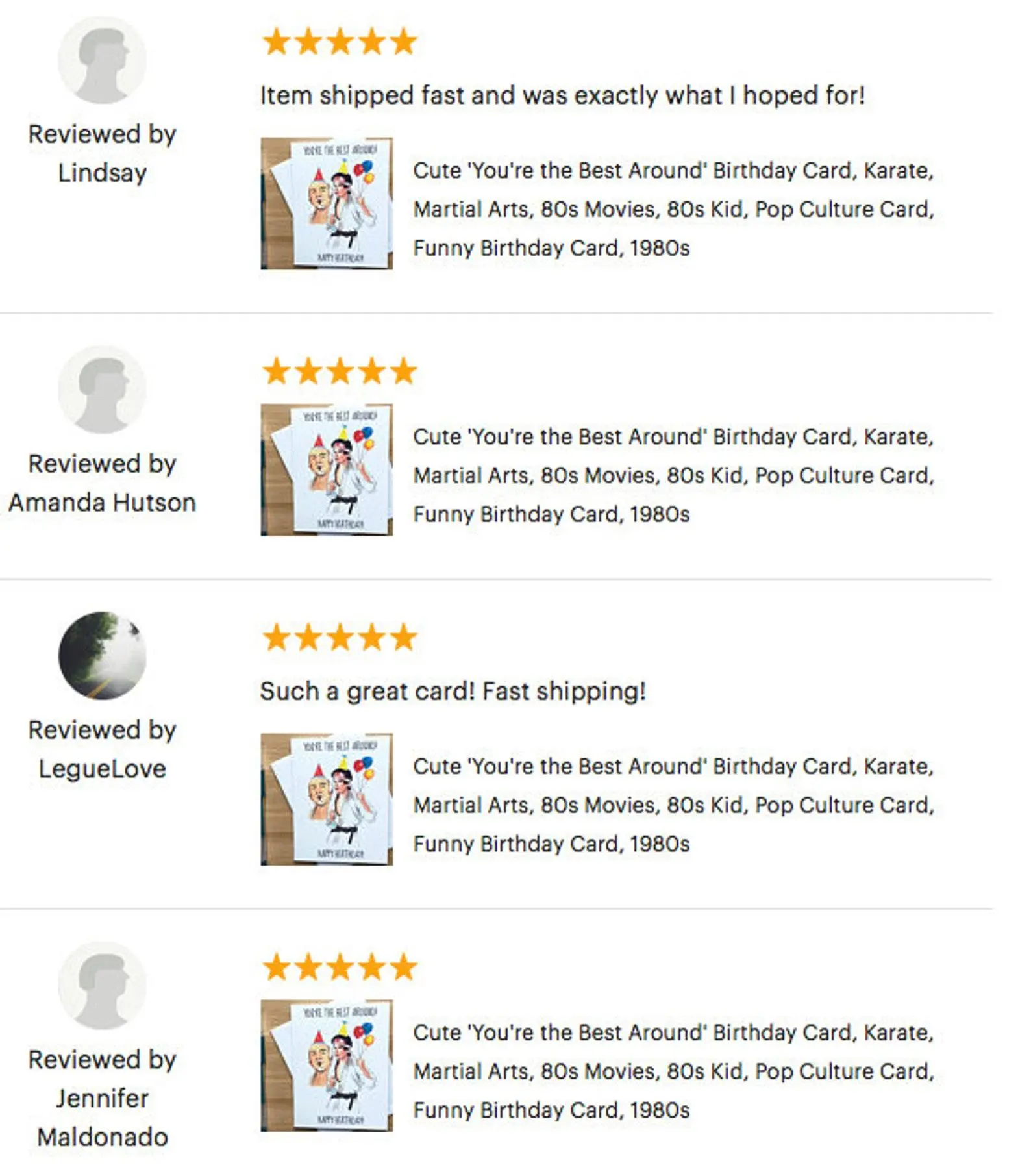
Task: Open the birthday card listing title in Jennifer Maldonado's review
Action: tap(673, 1071)
